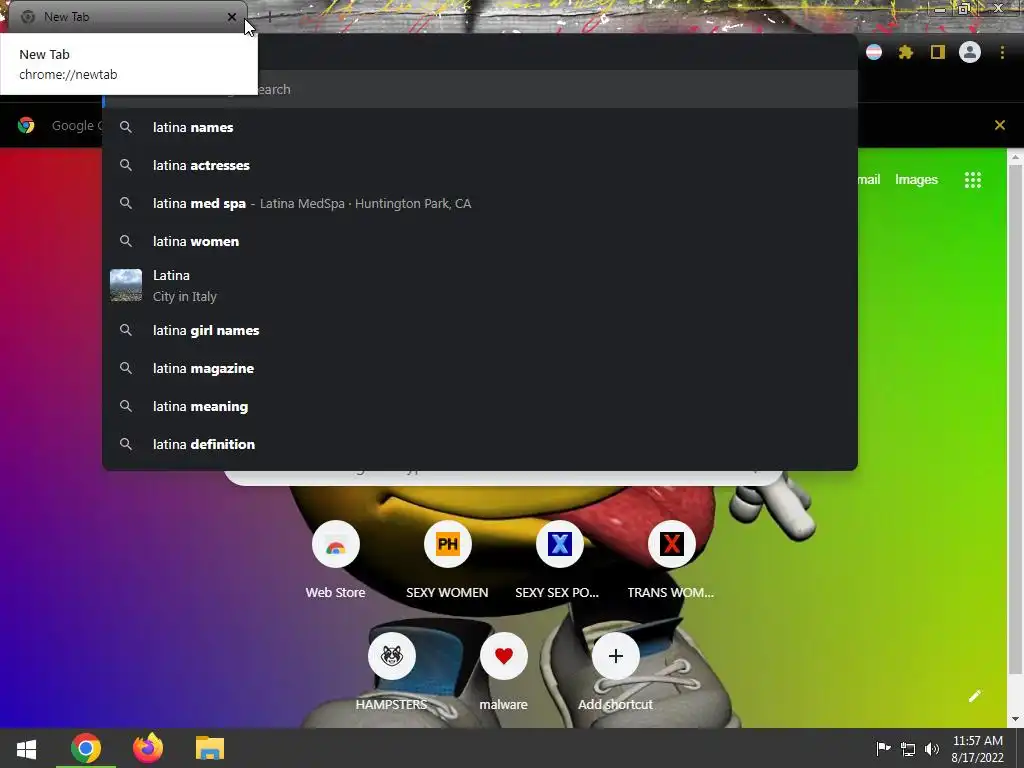Click the Latina city thumbnail image

point(125,285)
